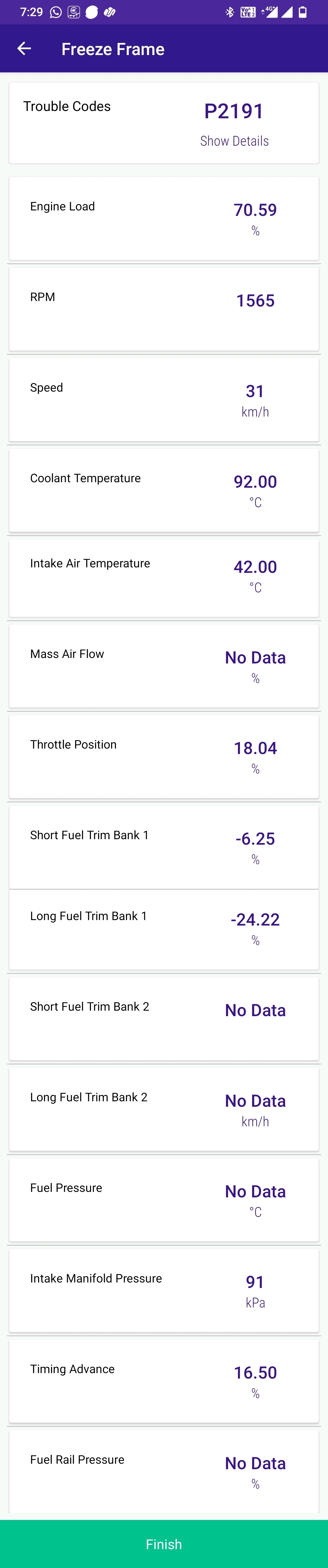This screenshot has width=328, height=1568.
Task: Tap the Timing Advance card
Action: click(164, 1380)
